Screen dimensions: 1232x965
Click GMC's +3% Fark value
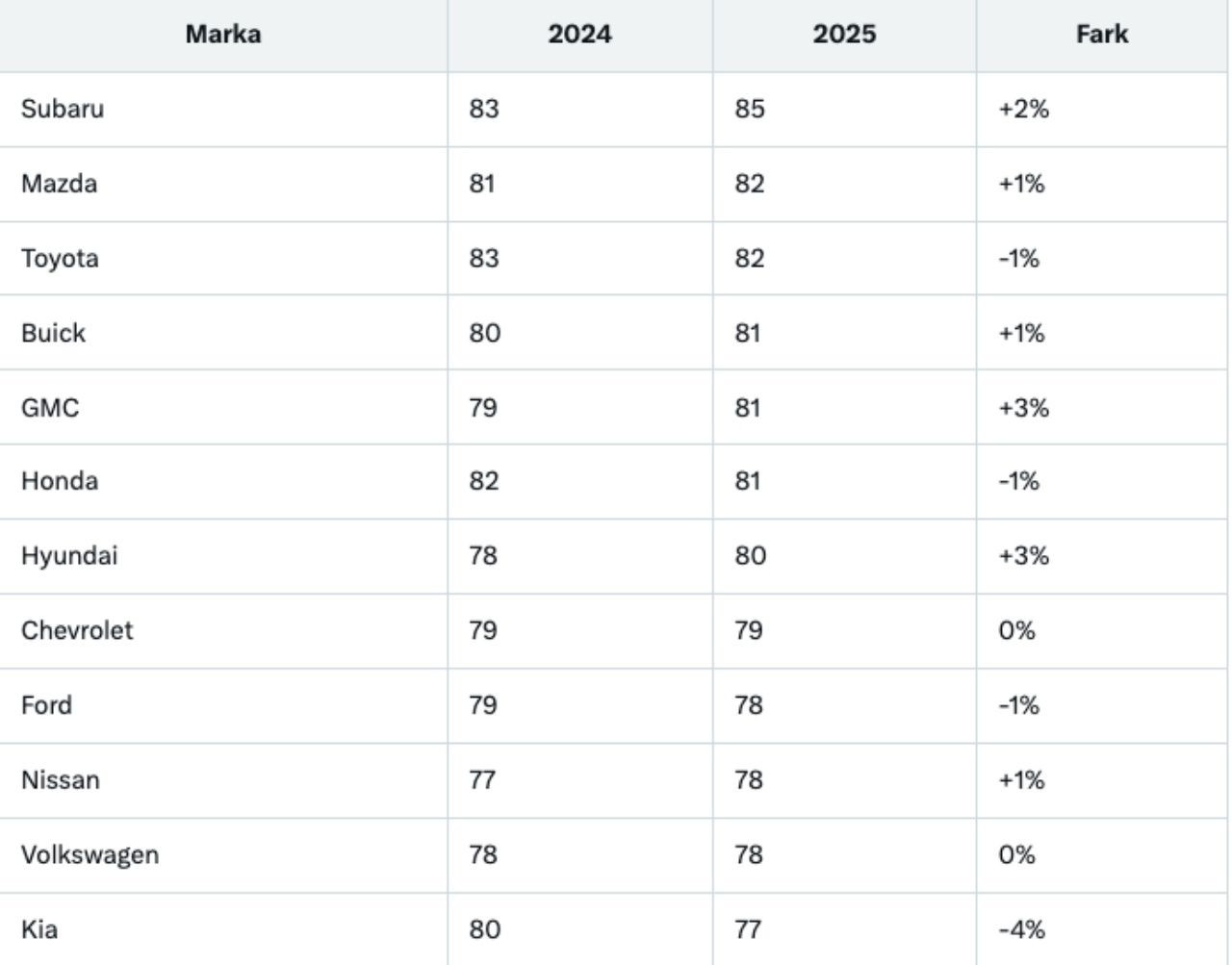(x=1024, y=408)
